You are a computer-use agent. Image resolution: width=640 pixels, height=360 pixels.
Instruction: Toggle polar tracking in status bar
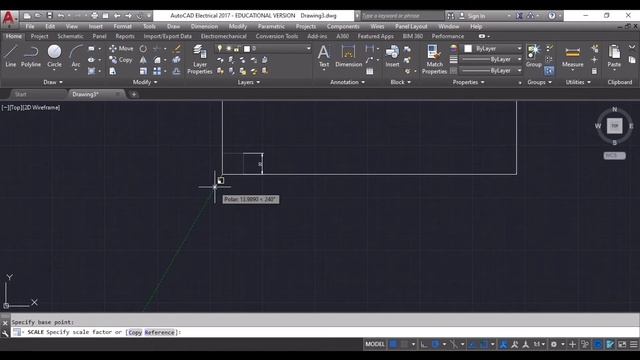click(436, 344)
